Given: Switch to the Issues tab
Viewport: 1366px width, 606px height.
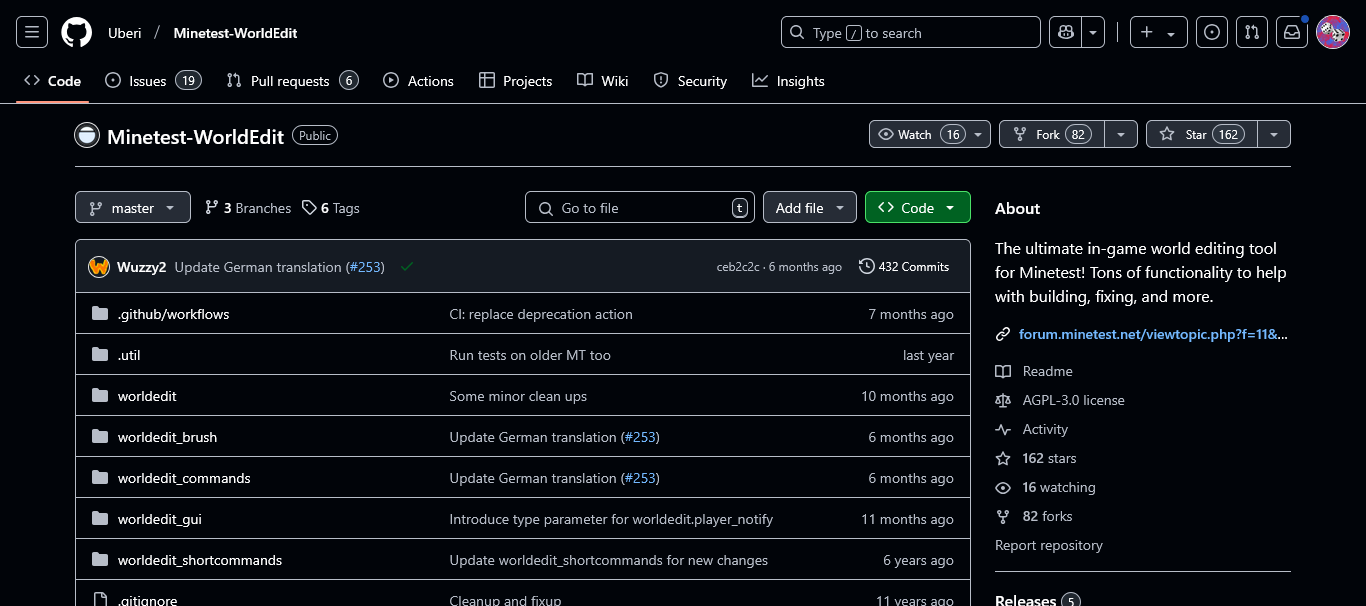Looking at the screenshot, I should point(153,81).
